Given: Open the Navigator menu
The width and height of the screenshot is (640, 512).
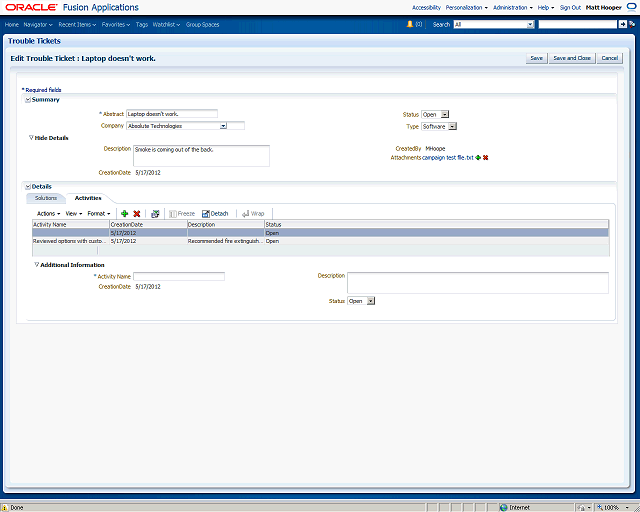Looking at the screenshot, I should [38, 24].
